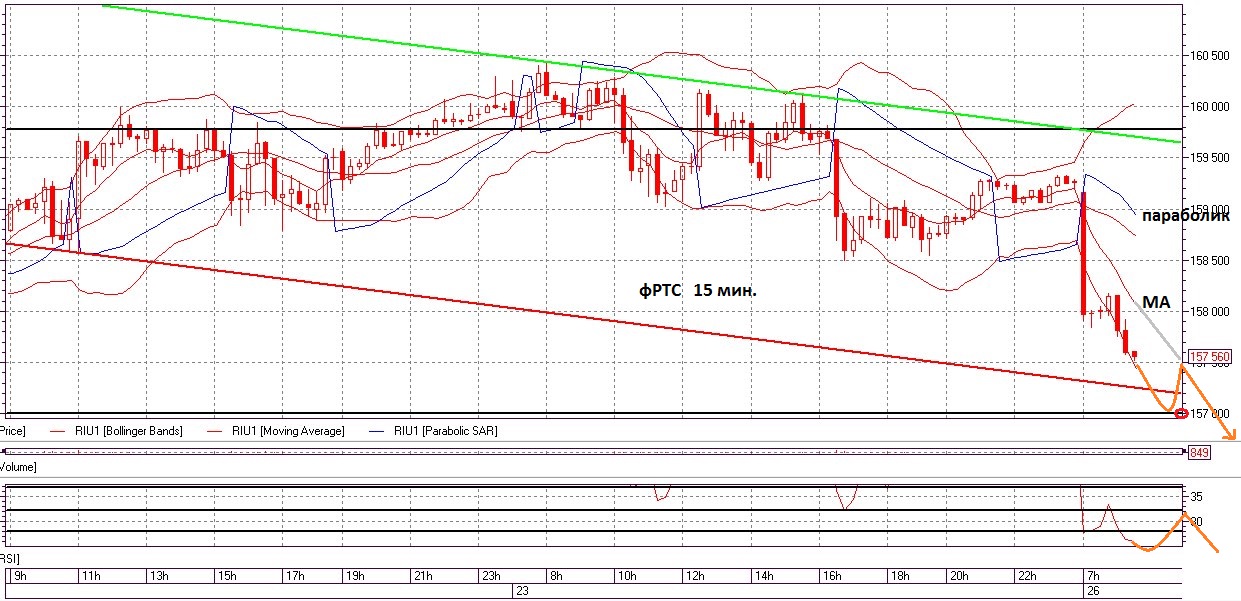
Task: Click the 14h time axis label
Action: click(x=762, y=577)
